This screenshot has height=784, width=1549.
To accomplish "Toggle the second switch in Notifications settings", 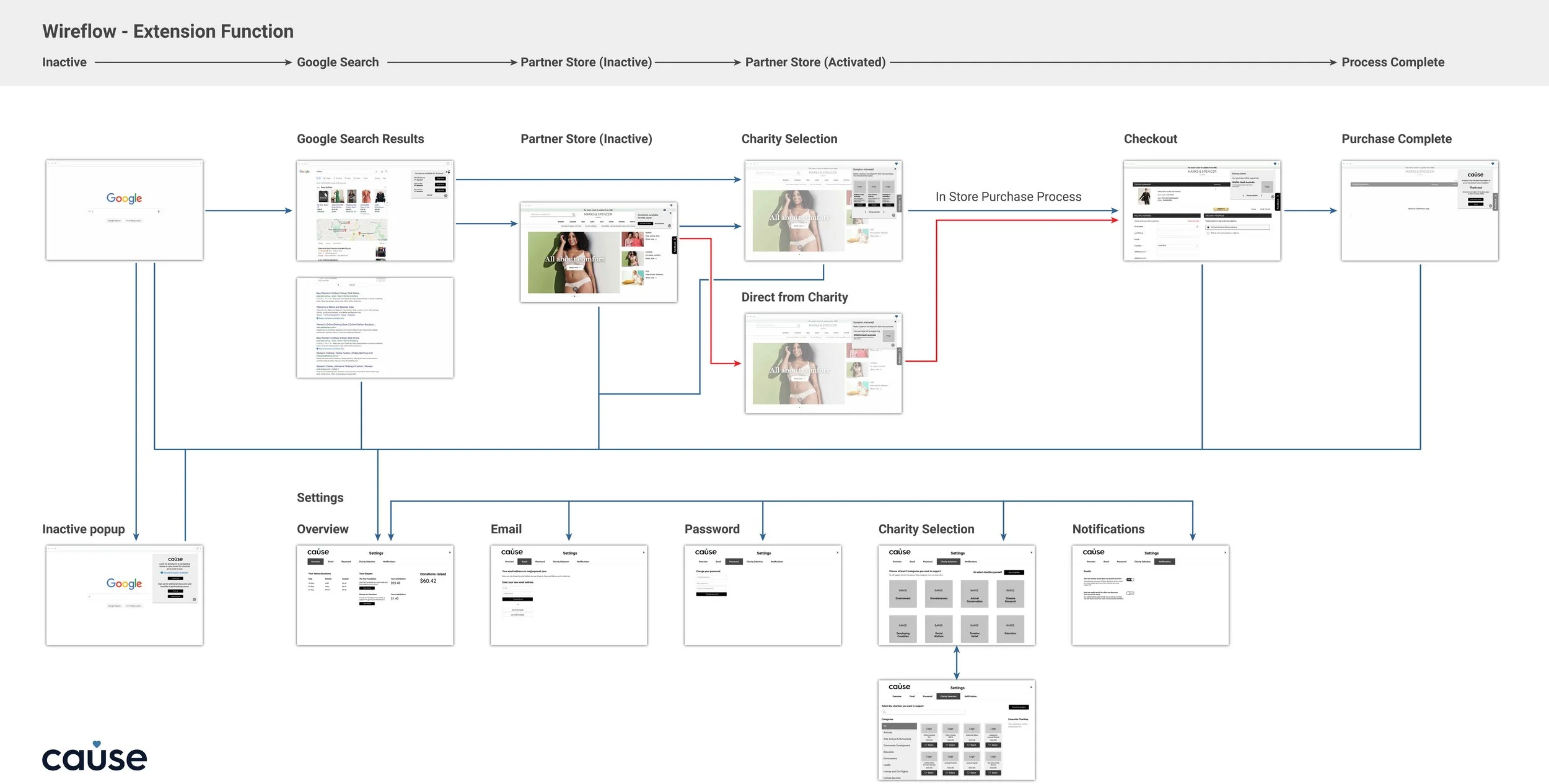I will (1130, 593).
